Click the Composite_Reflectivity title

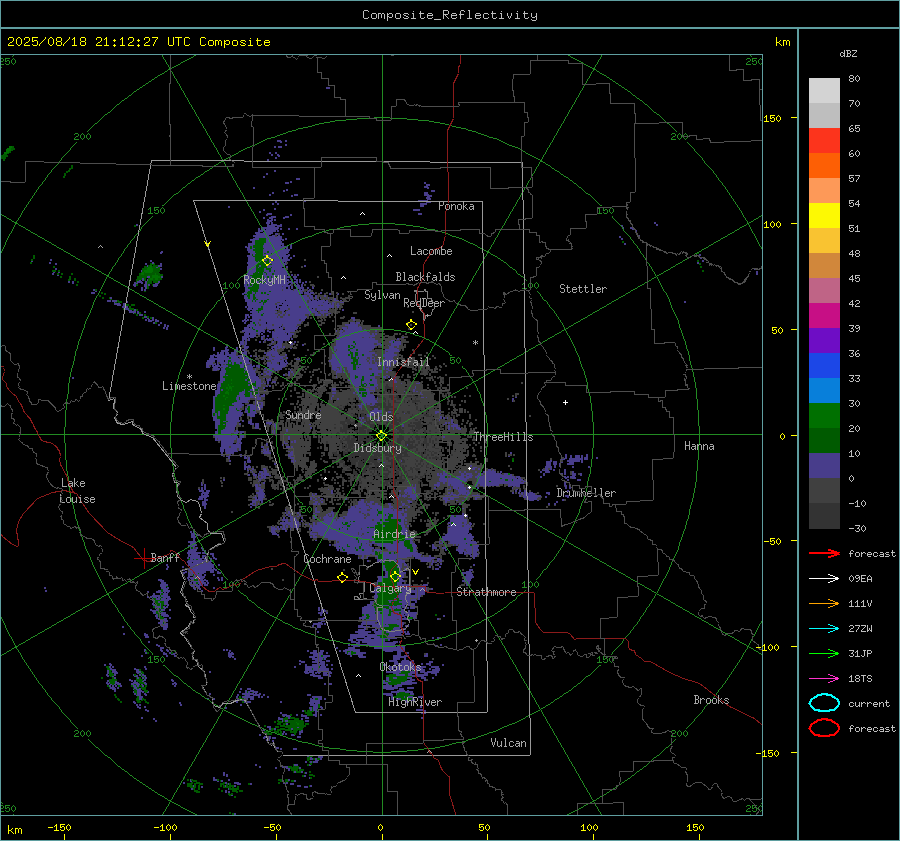(x=449, y=15)
